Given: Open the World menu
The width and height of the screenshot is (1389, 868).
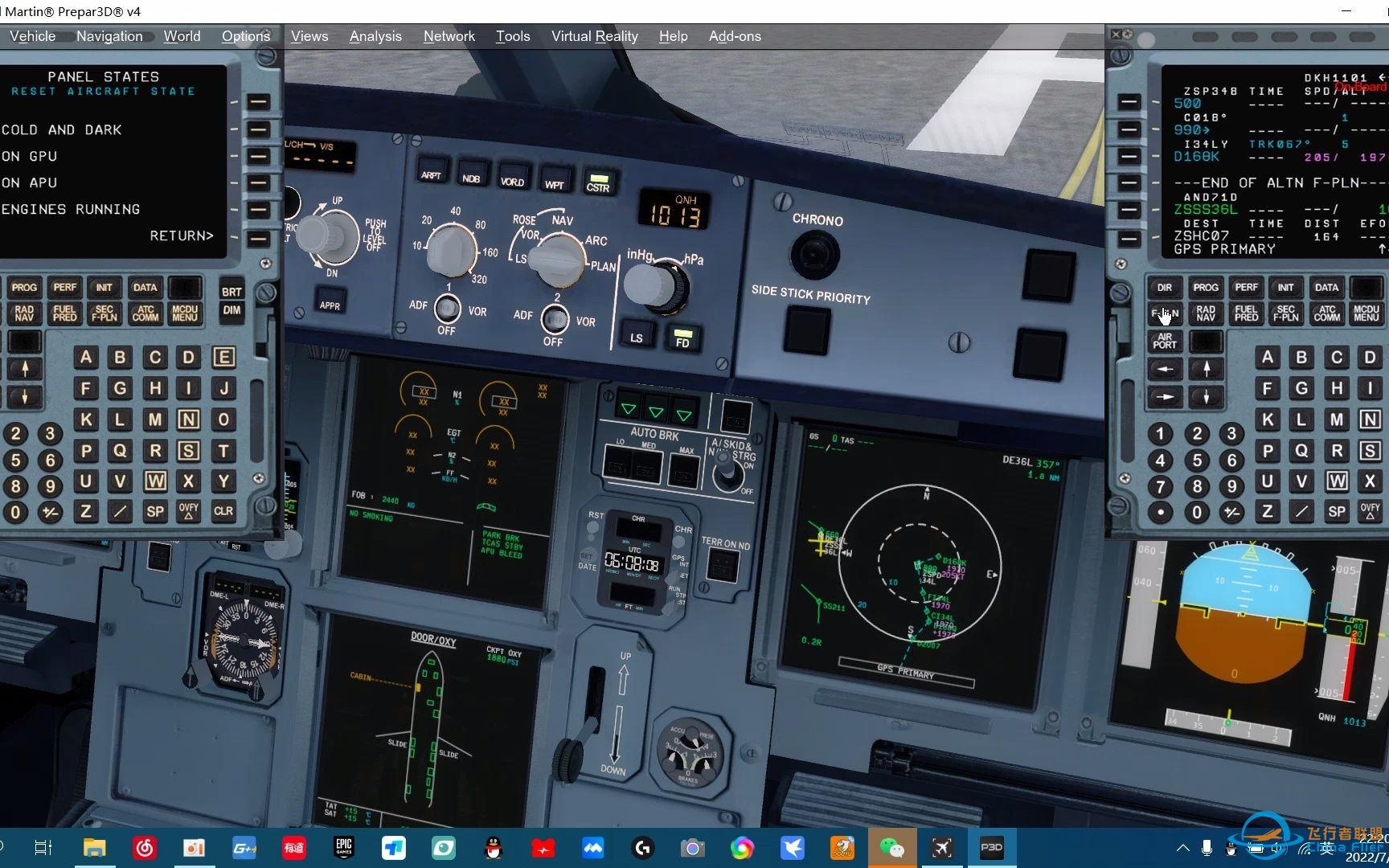Looking at the screenshot, I should [x=182, y=36].
